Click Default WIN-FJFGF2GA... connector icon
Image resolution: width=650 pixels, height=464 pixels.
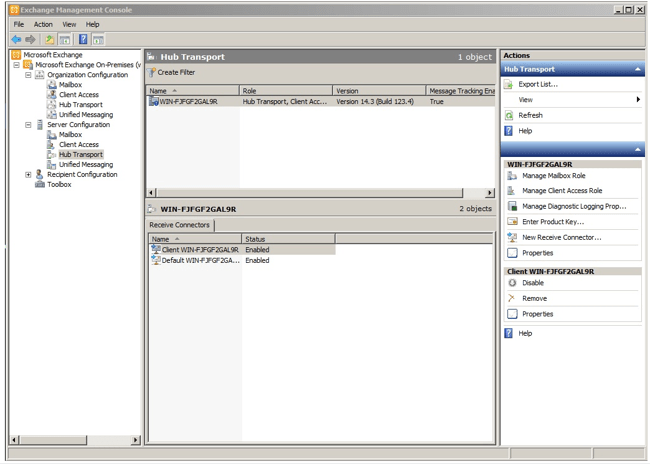(156, 260)
